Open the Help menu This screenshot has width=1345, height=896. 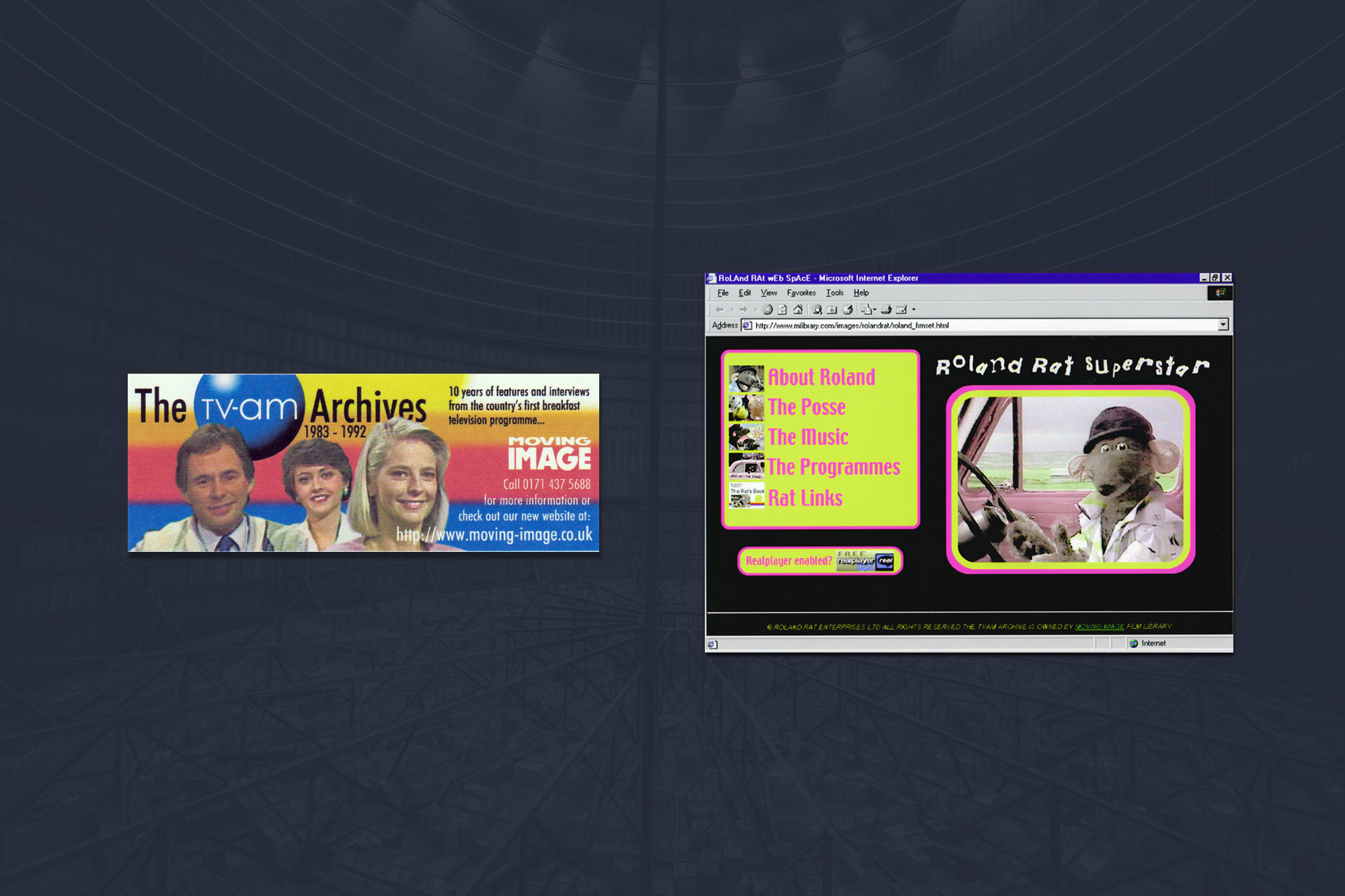coord(861,293)
